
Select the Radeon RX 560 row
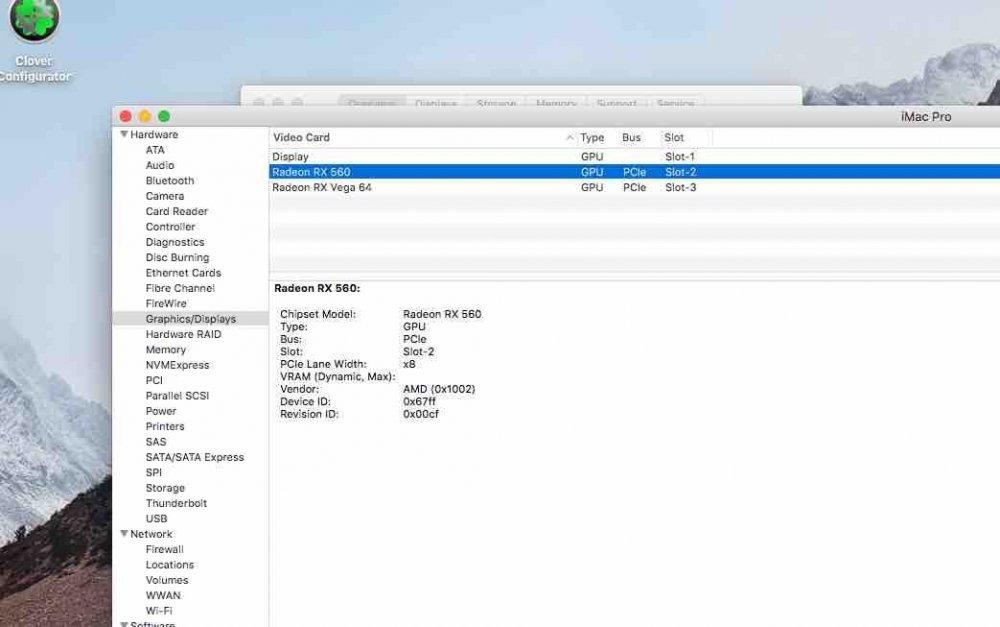(635, 172)
